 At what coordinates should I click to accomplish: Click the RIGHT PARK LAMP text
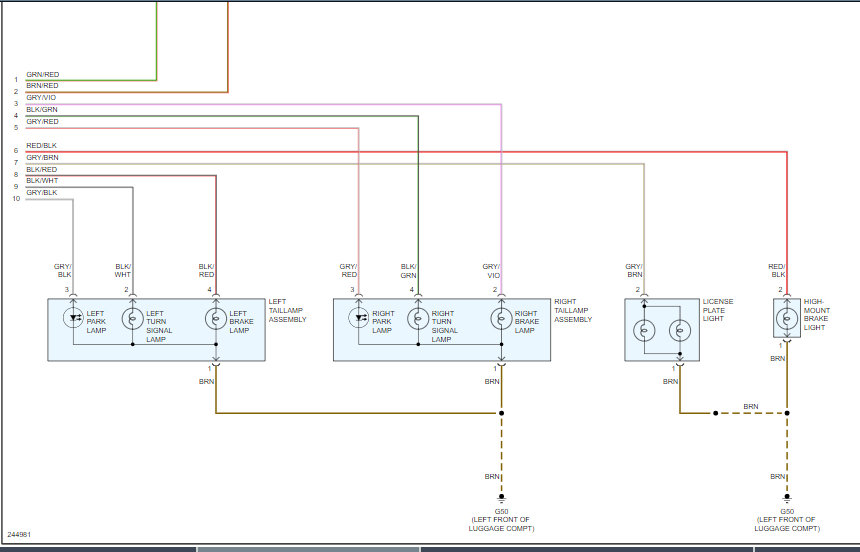pos(383,322)
